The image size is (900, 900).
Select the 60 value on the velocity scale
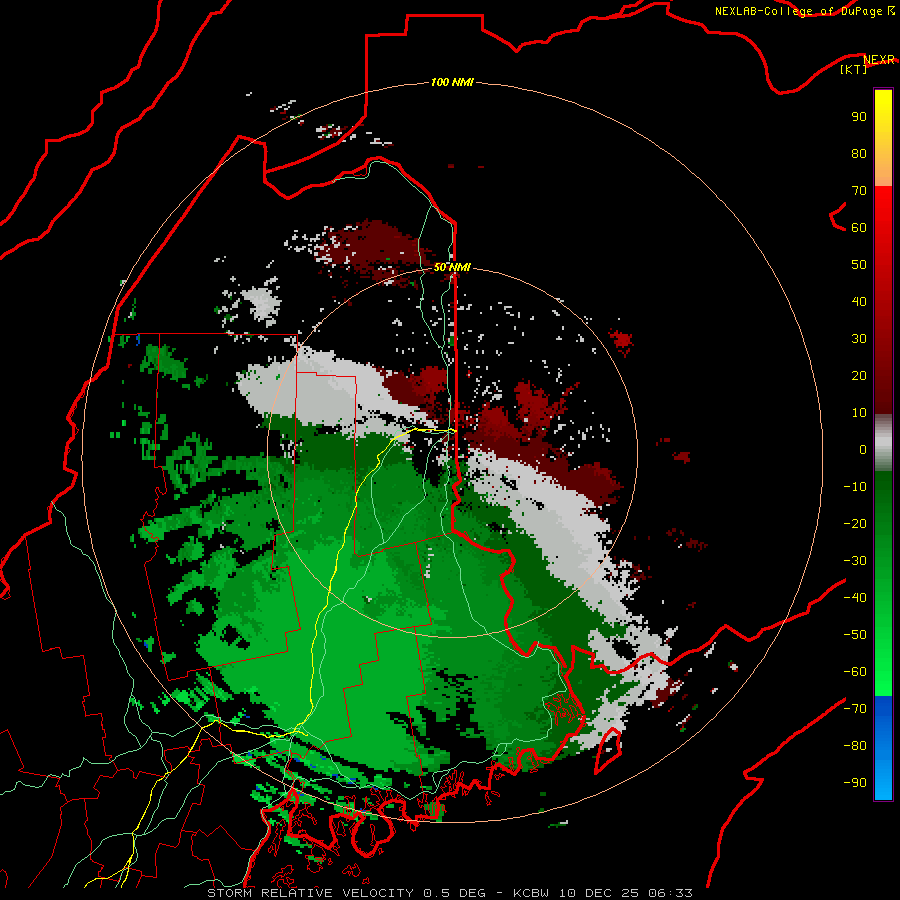859,227
